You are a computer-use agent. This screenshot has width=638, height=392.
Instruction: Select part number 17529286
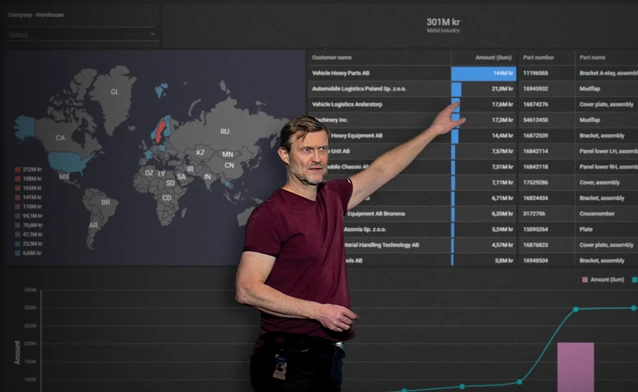535,182
